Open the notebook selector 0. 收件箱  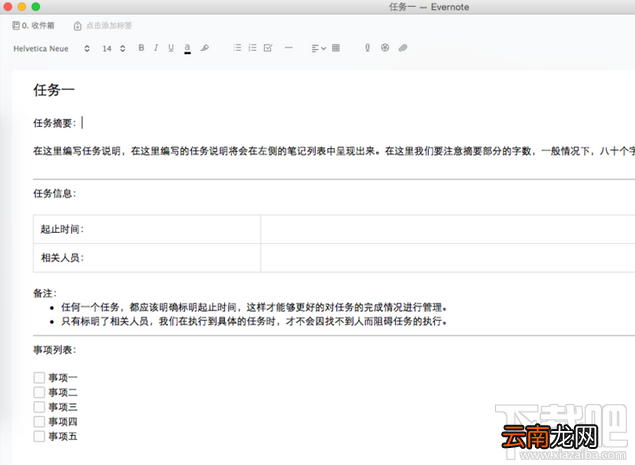click(33, 26)
